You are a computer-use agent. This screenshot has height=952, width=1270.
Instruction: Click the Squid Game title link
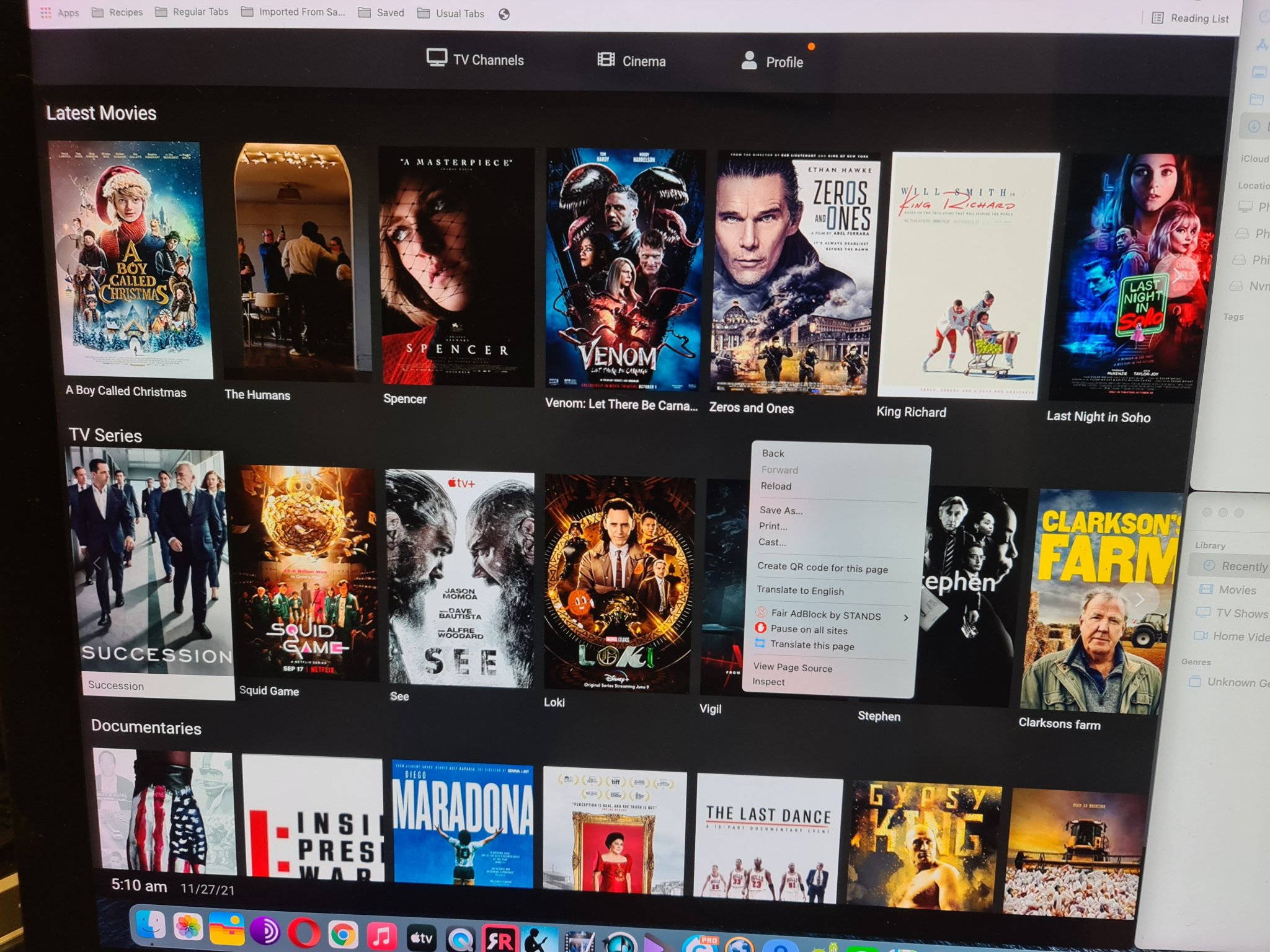(269, 690)
